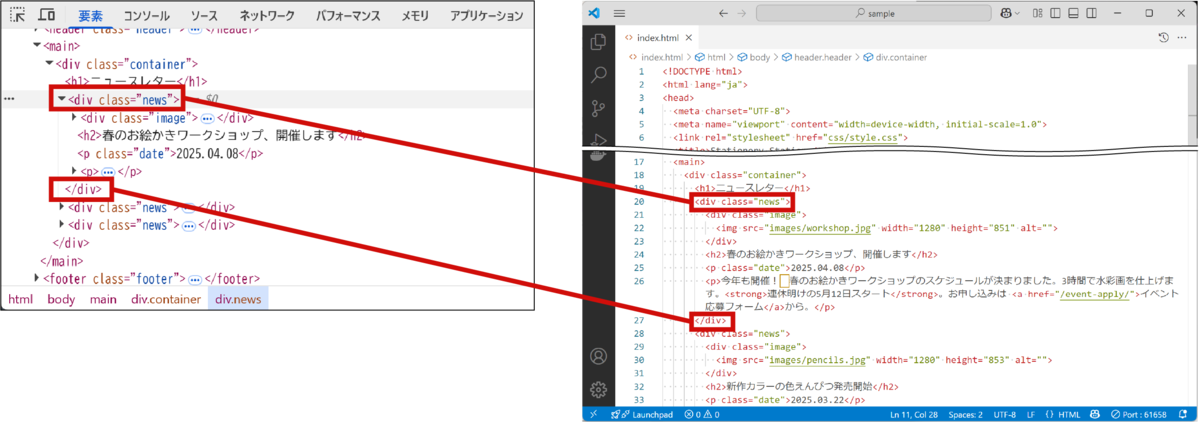Open the ネットワーク tab

coord(267,16)
